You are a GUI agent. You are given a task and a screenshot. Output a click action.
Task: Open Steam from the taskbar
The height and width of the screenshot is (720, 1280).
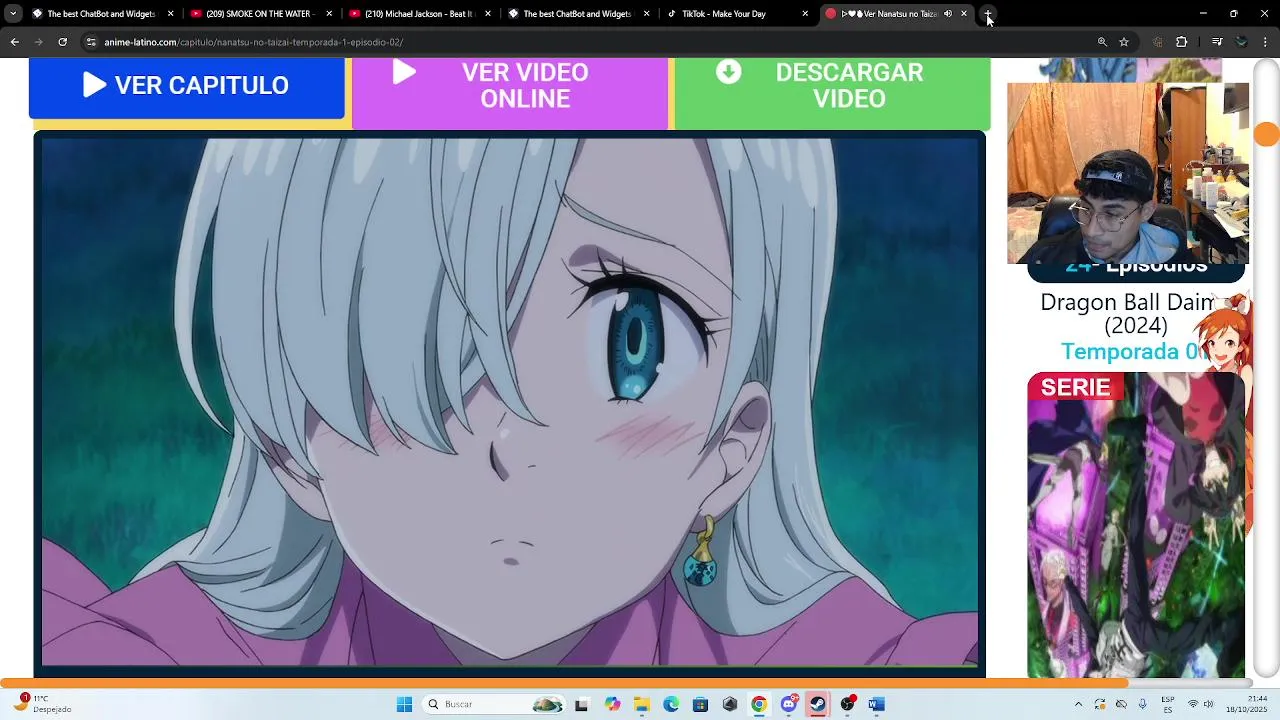[x=818, y=704]
